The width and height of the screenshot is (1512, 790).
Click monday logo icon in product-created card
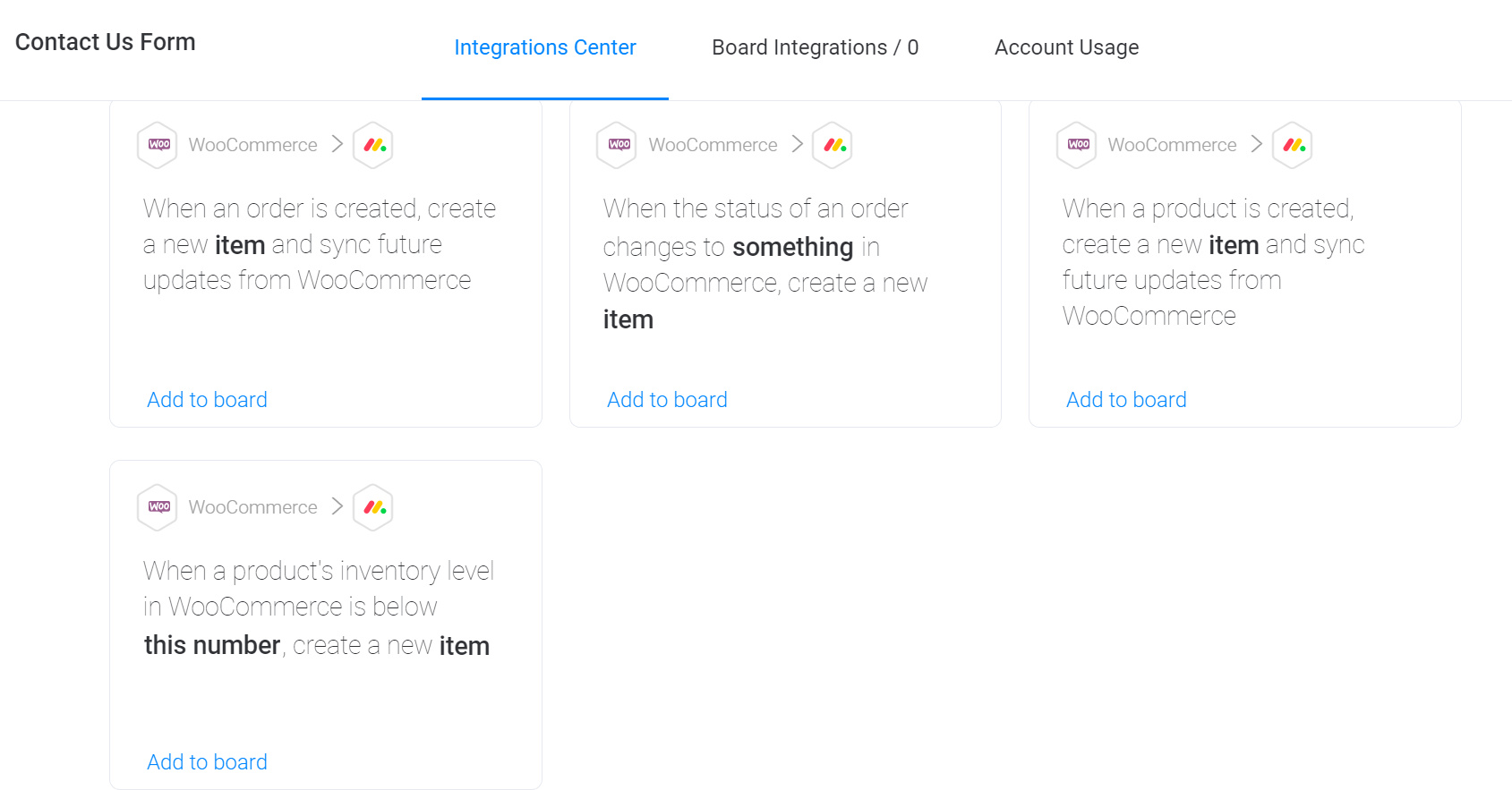click(x=1293, y=145)
